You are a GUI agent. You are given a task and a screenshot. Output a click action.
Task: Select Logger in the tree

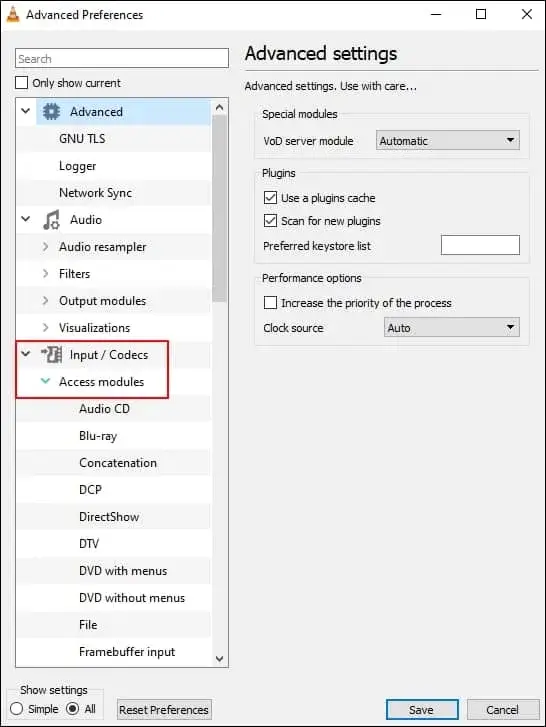click(77, 166)
